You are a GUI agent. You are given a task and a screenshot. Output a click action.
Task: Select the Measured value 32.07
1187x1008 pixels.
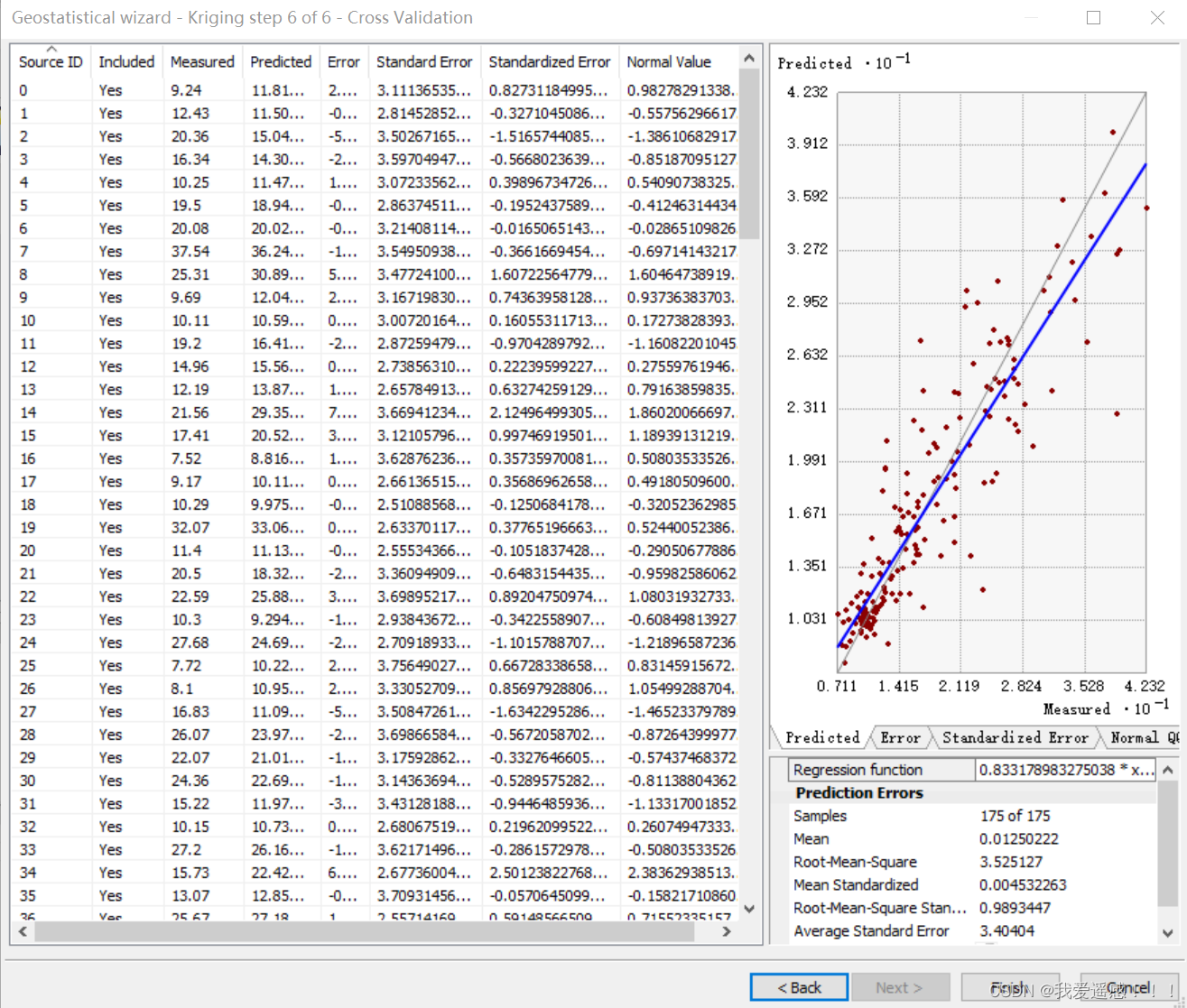click(x=190, y=527)
